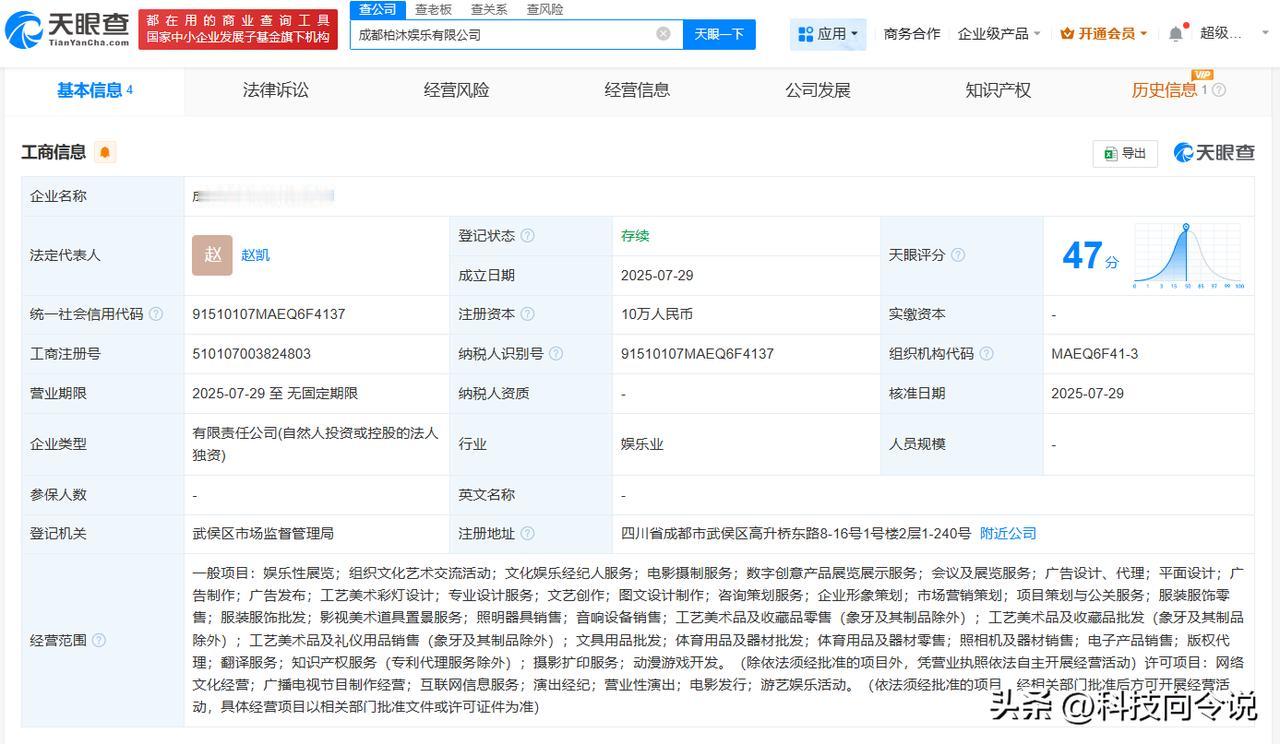Click the 导出 export button
This screenshot has width=1280, height=744.
coord(1125,153)
